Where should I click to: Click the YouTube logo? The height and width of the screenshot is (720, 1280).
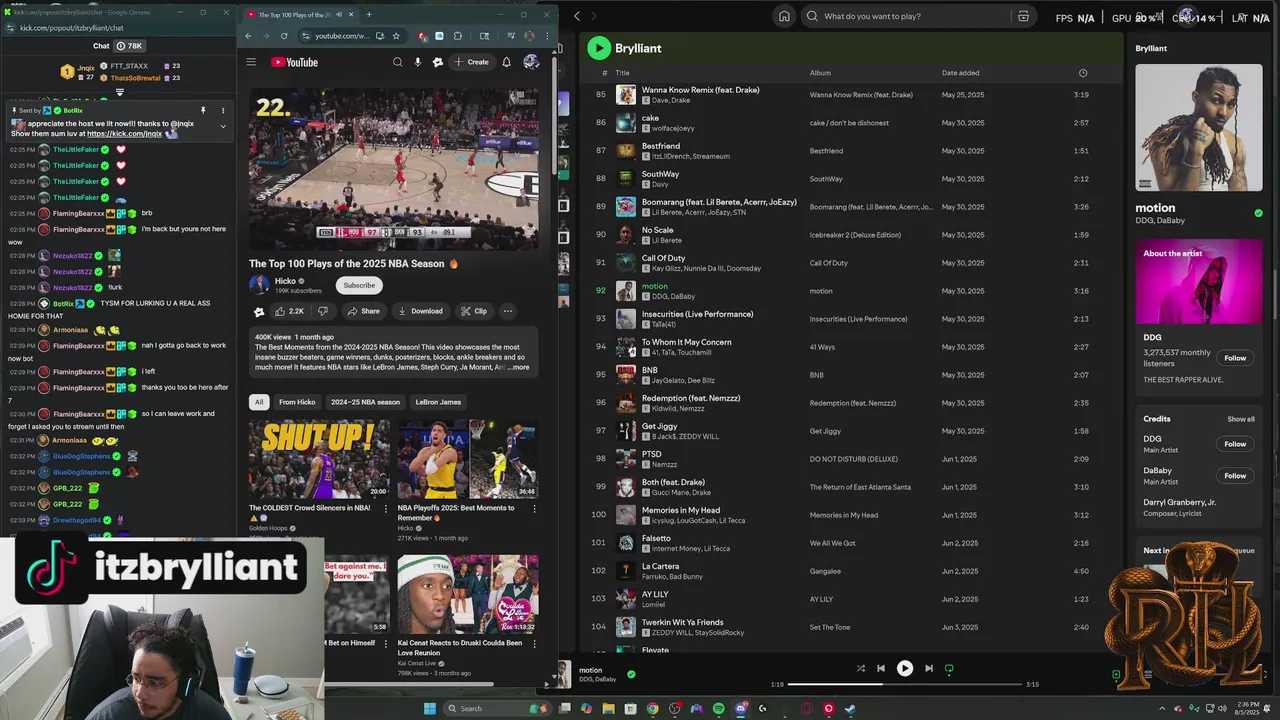pos(294,62)
